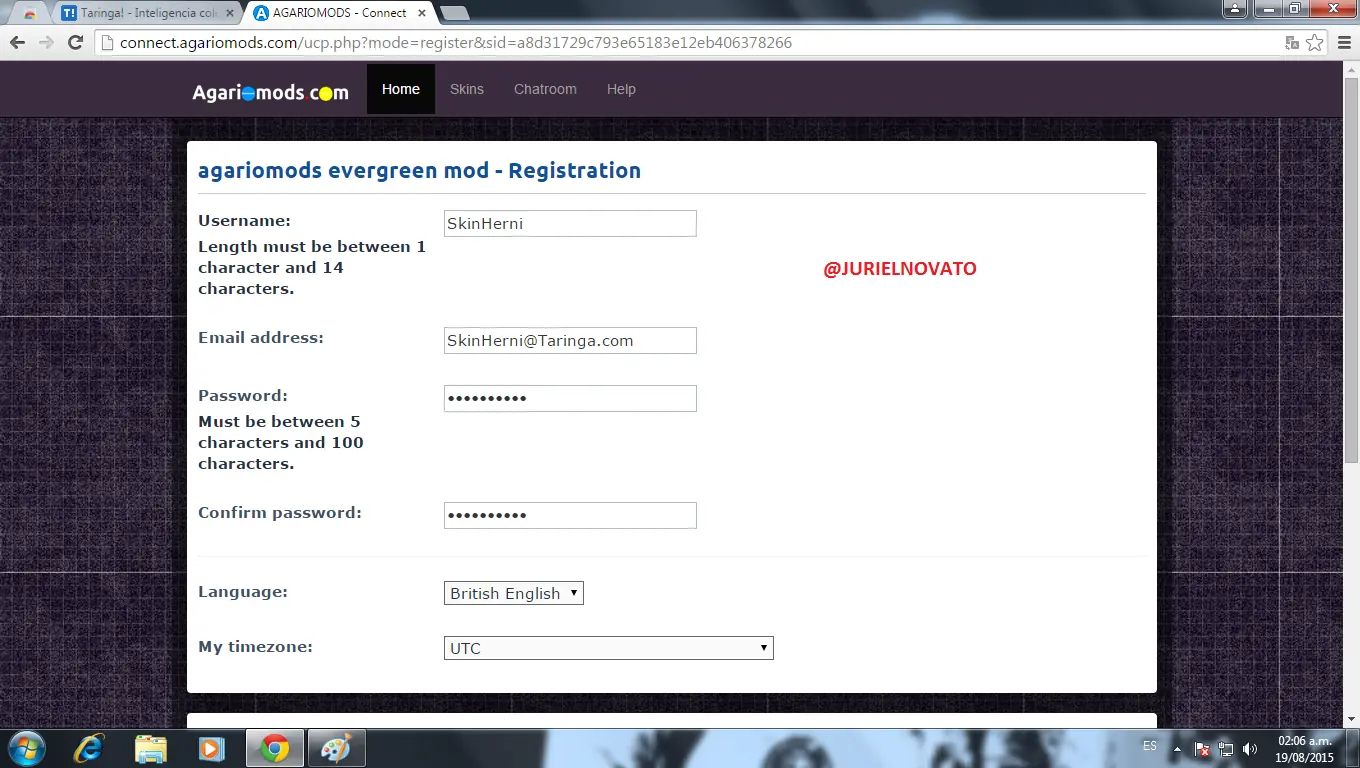Reload the page with refresh icon
This screenshot has width=1360, height=768.
pyautogui.click(x=75, y=42)
